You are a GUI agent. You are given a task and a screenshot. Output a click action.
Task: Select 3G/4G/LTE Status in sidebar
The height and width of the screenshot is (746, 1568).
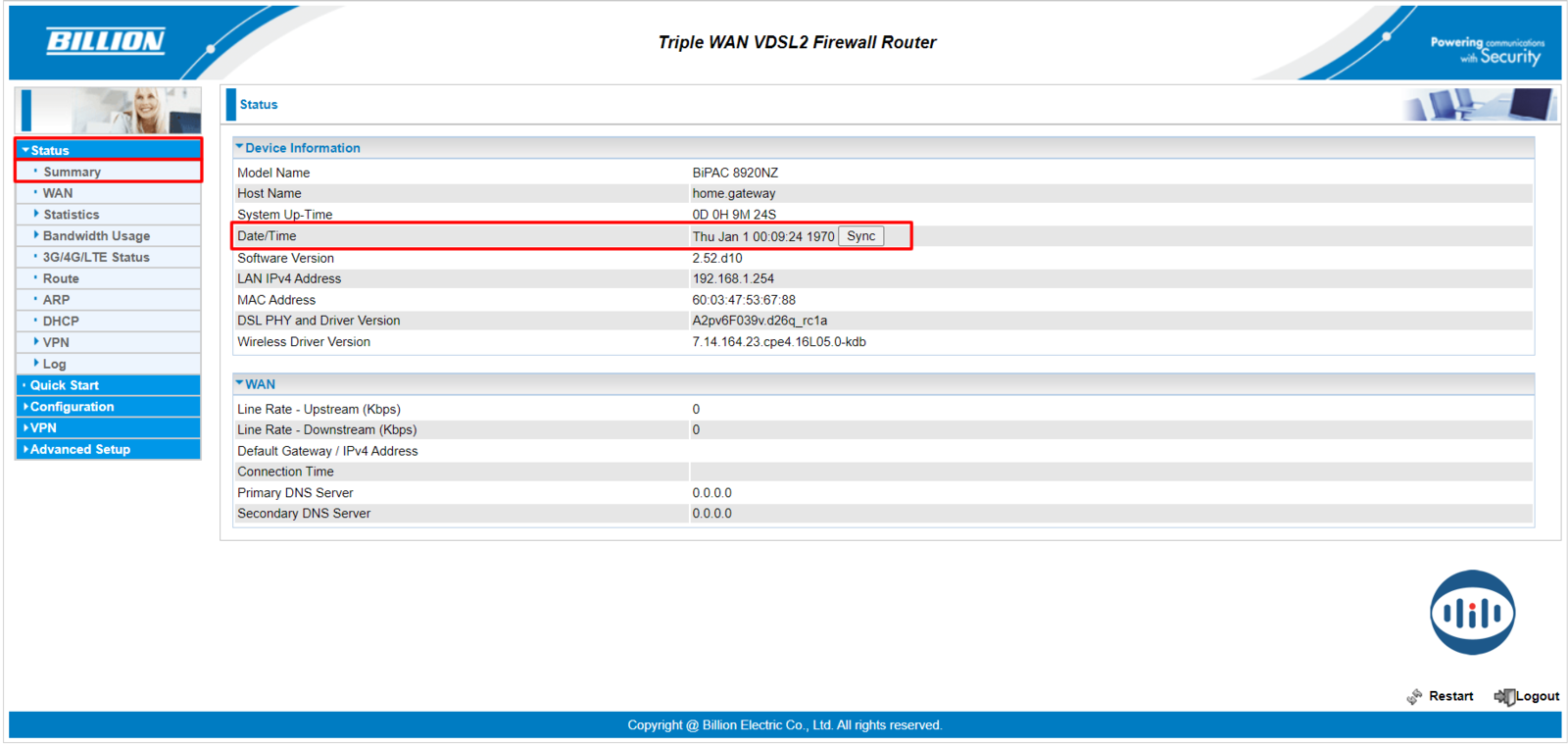coord(96,258)
